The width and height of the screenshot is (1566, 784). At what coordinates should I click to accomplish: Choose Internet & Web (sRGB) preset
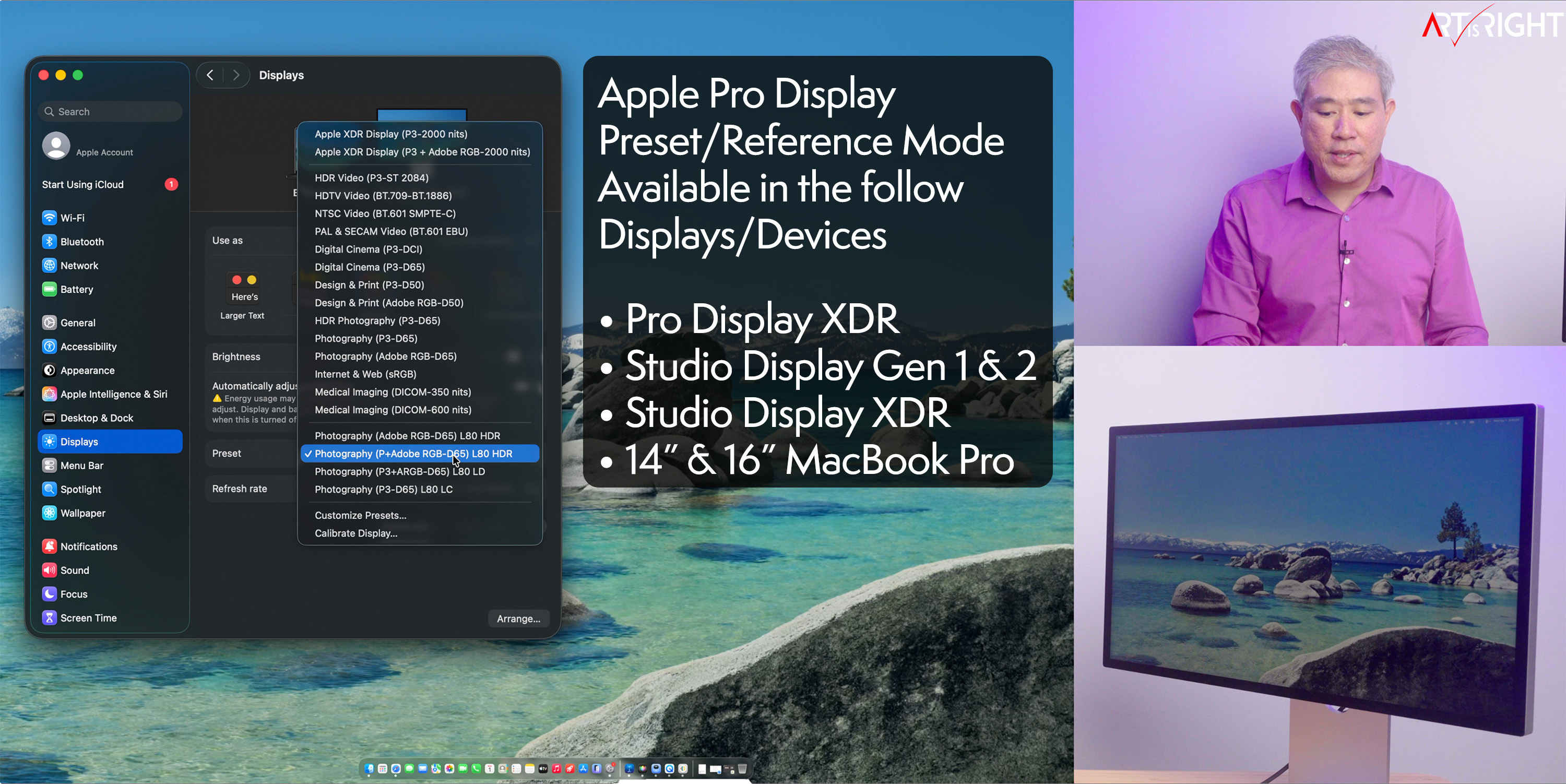point(420,374)
